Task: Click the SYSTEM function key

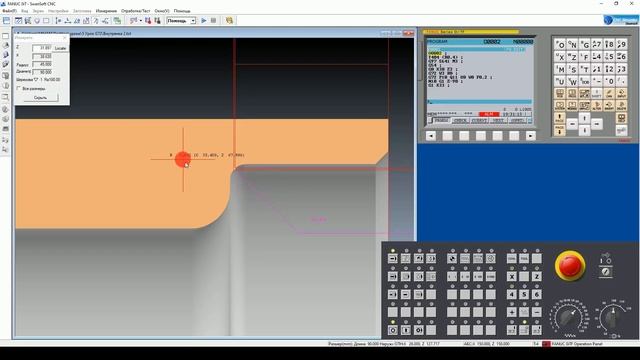Action: [x=560, y=106]
